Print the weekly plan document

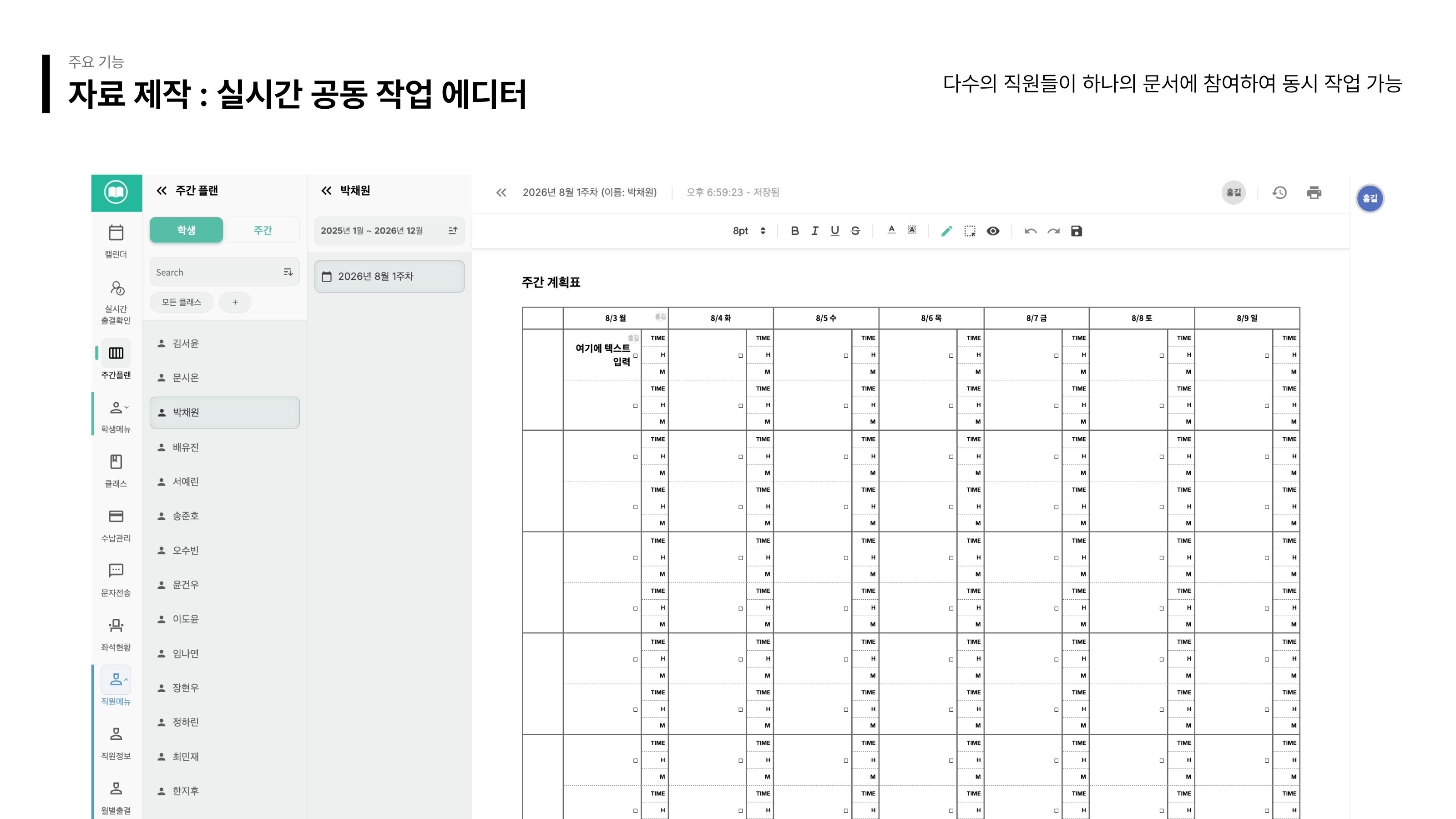[x=1314, y=193]
